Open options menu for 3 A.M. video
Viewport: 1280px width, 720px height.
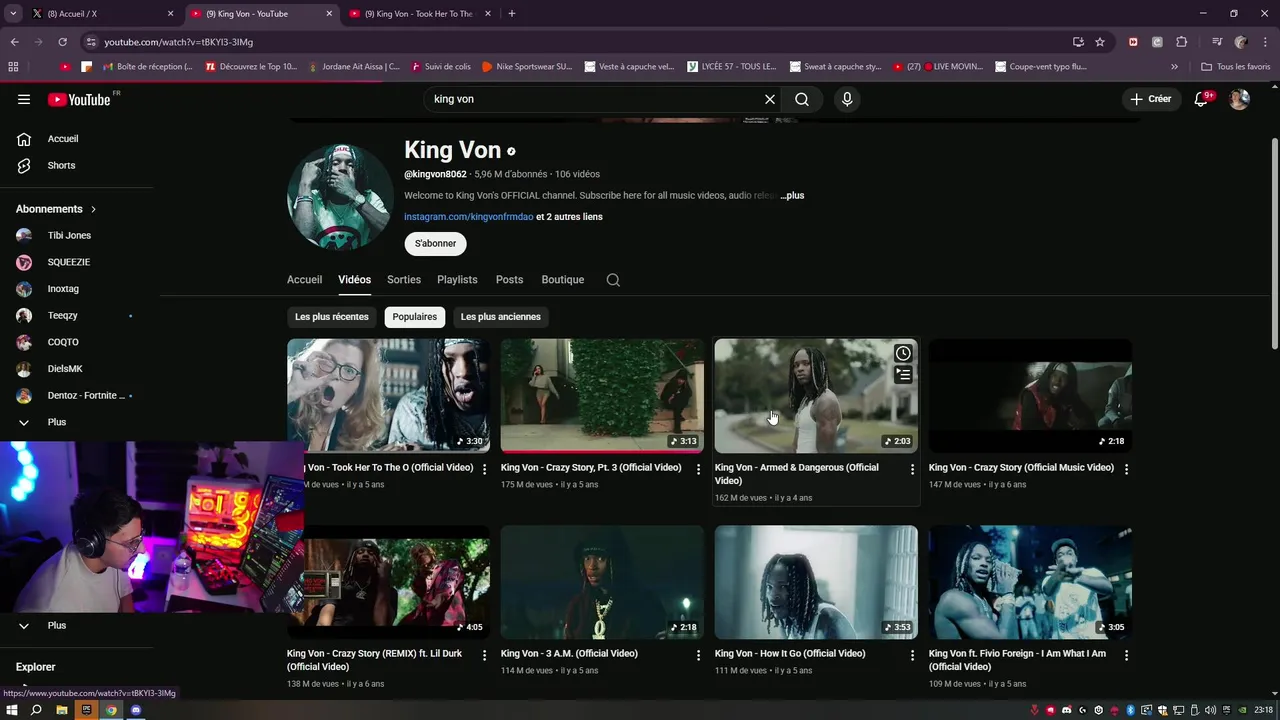click(x=698, y=655)
